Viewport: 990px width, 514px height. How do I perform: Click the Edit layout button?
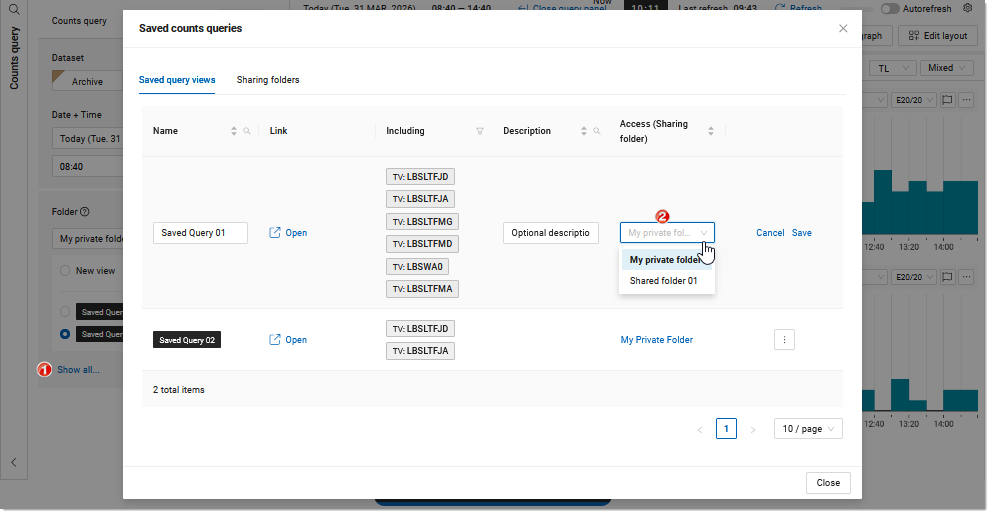(938, 35)
